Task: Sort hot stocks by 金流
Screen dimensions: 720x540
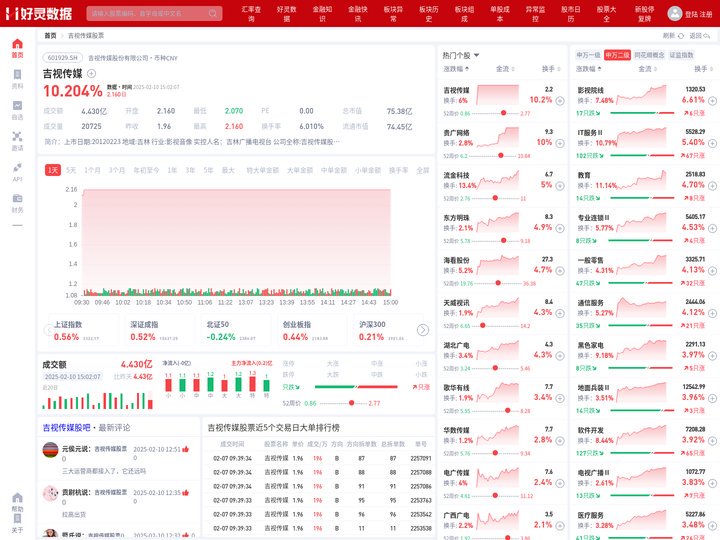Action: (x=505, y=69)
